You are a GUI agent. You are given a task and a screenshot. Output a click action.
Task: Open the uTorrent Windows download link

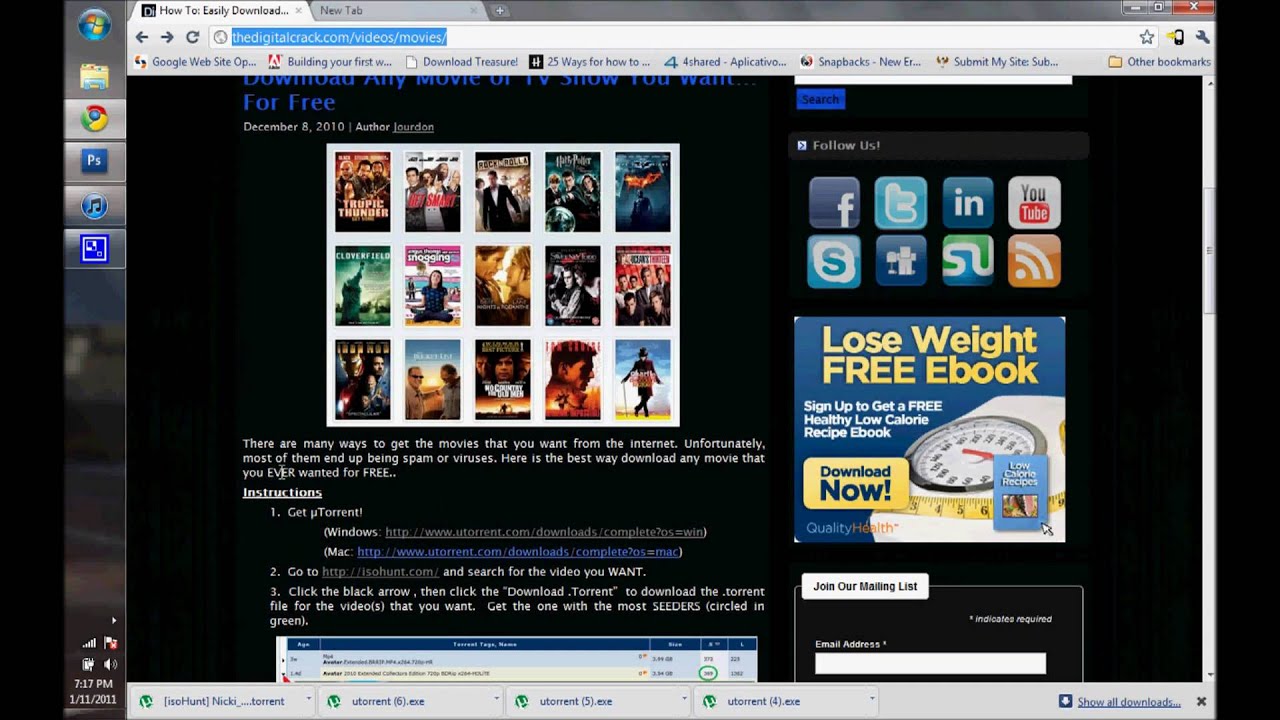[545, 532]
